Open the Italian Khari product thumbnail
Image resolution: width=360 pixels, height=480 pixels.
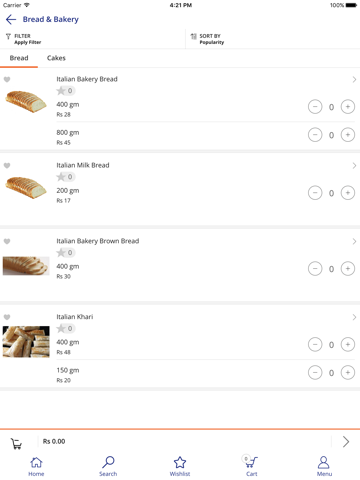(26, 342)
